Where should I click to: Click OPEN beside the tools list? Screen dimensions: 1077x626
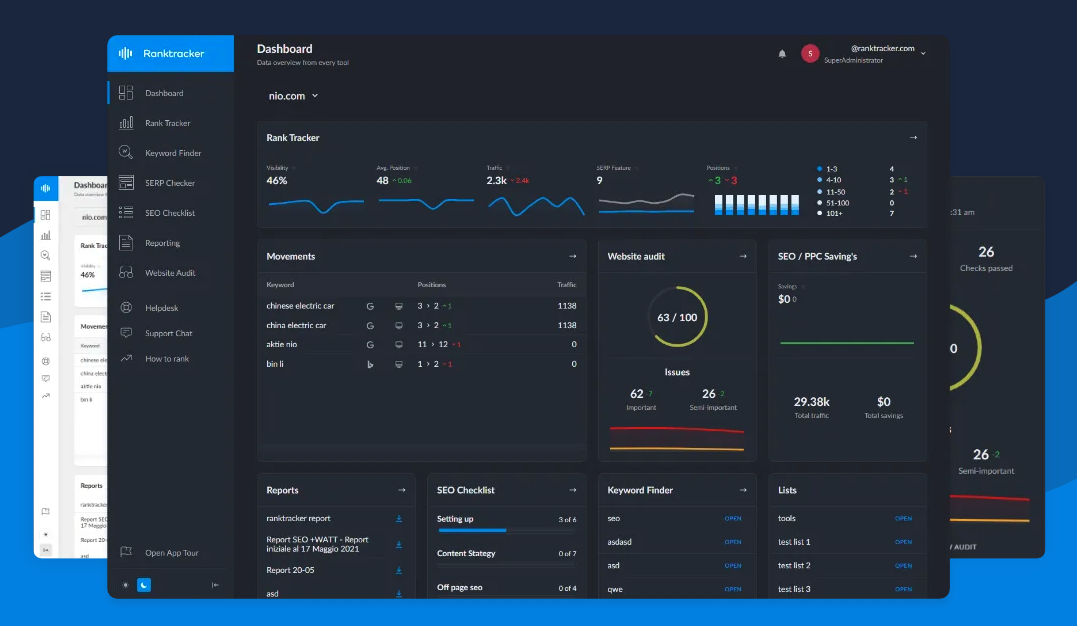tap(903, 519)
